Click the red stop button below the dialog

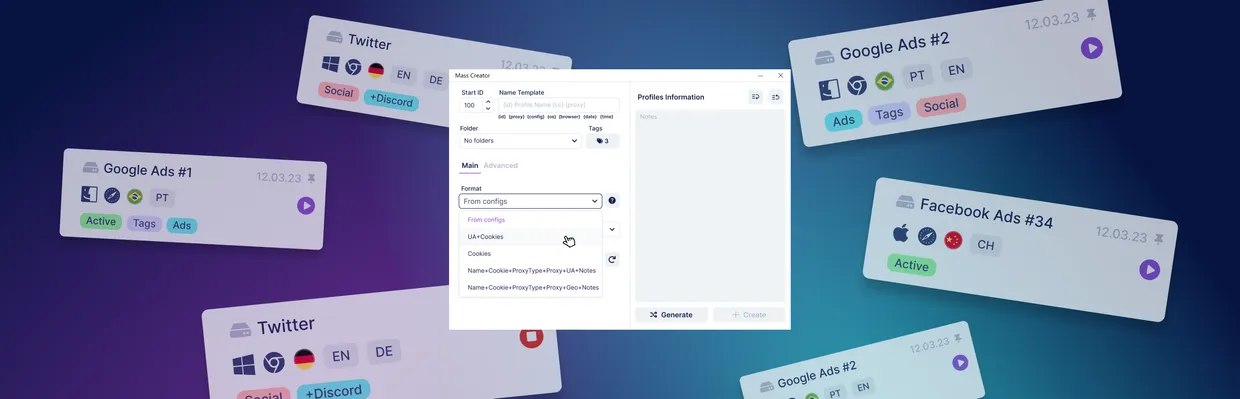tap(531, 336)
